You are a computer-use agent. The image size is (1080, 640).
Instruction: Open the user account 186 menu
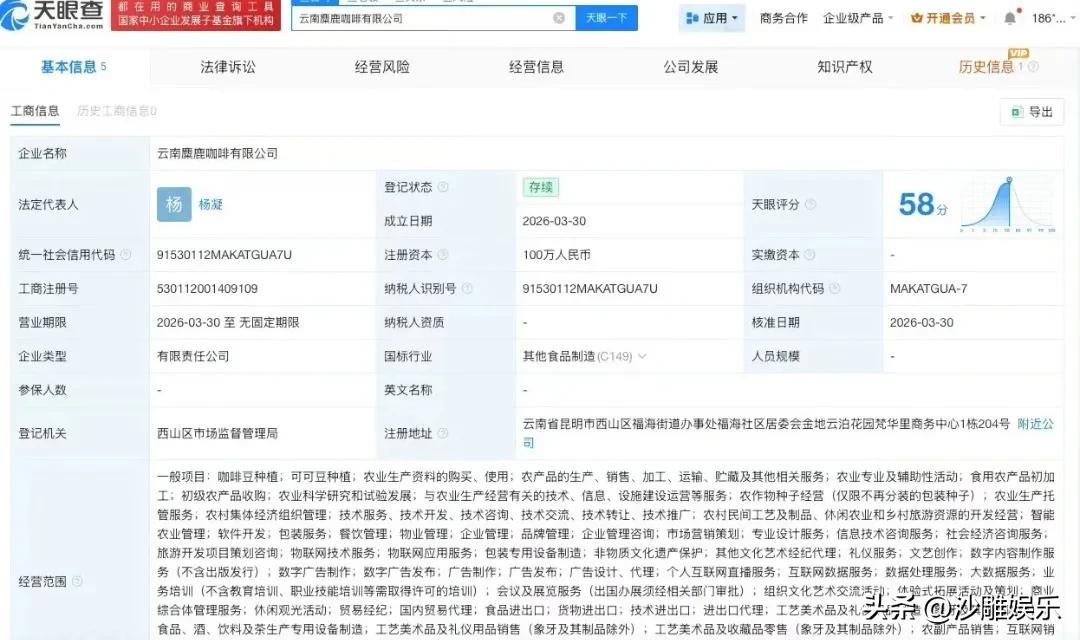1052,18
